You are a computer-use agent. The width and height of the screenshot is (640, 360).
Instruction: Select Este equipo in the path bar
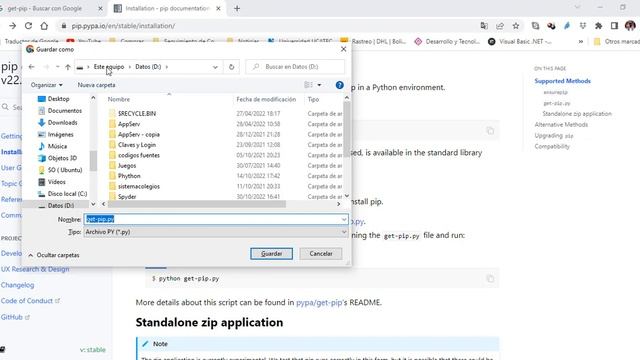[109, 67]
